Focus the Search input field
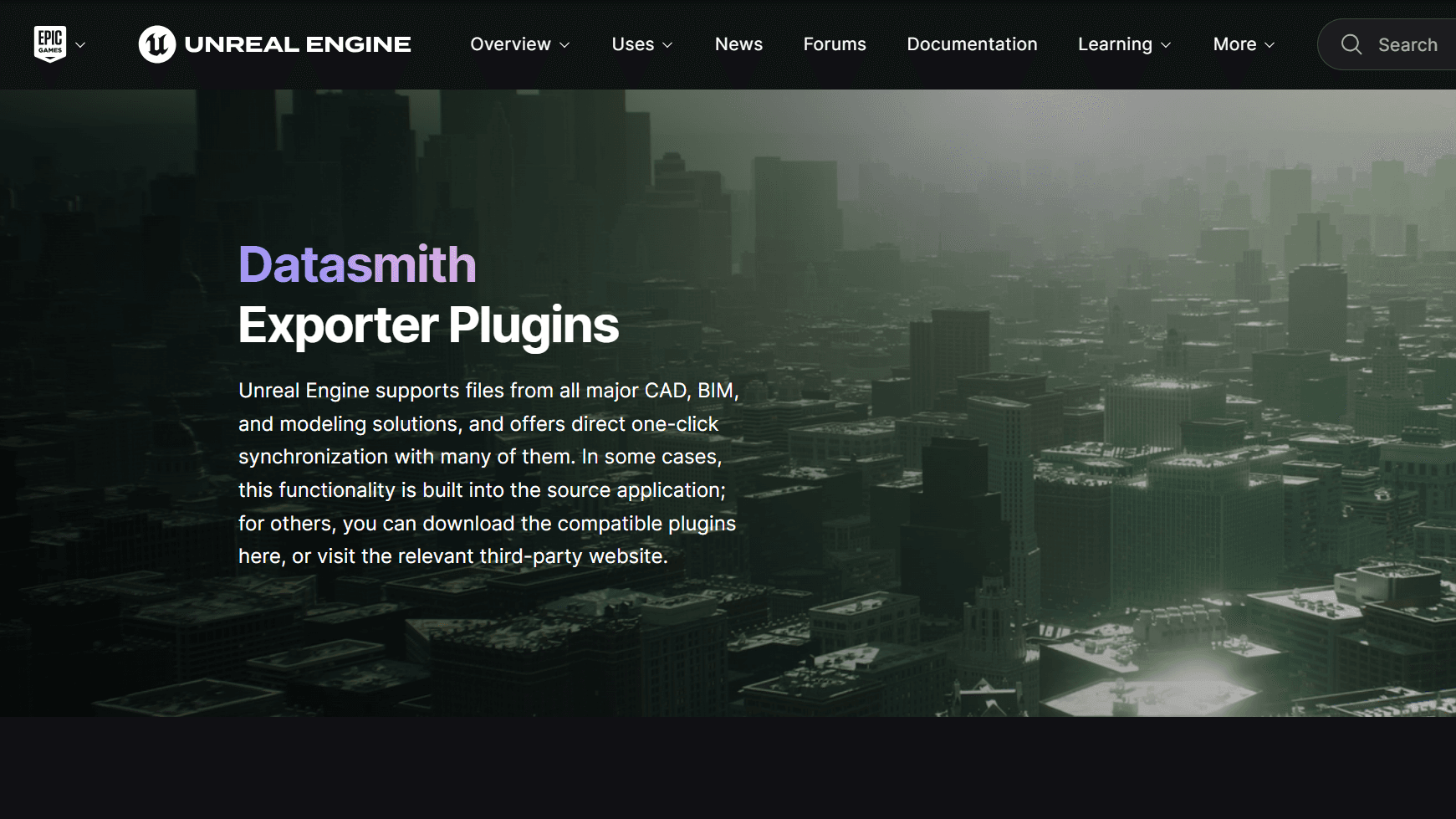 tap(1388, 44)
